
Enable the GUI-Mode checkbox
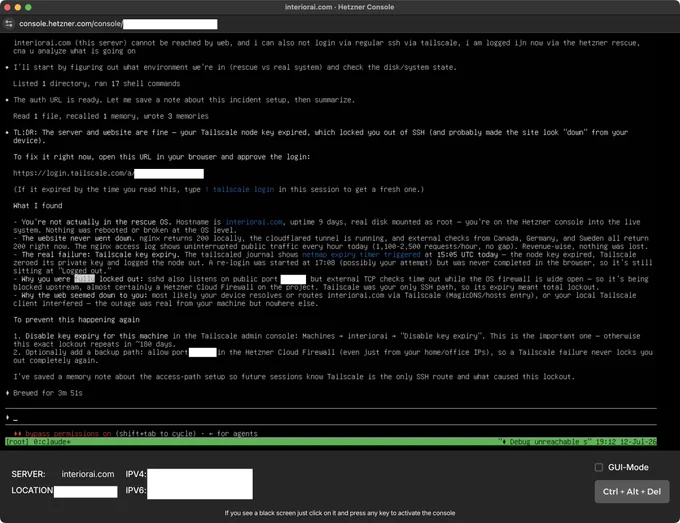point(599,467)
